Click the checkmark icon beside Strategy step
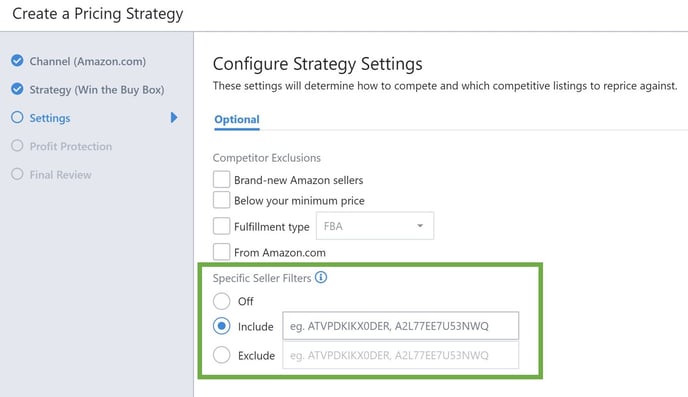This screenshot has width=688, height=397. coord(17,89)
